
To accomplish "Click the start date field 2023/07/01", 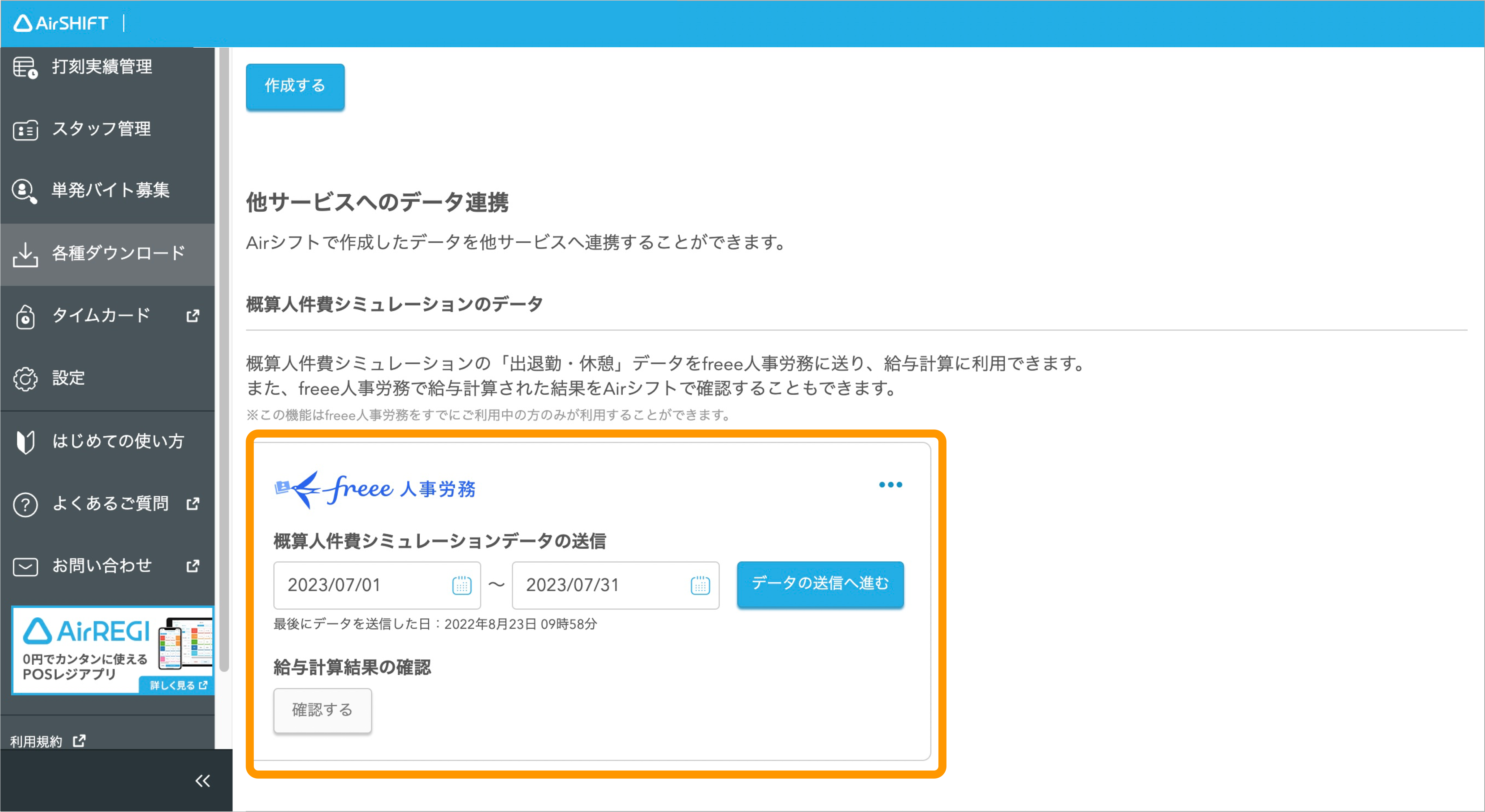I will point(377,585).
